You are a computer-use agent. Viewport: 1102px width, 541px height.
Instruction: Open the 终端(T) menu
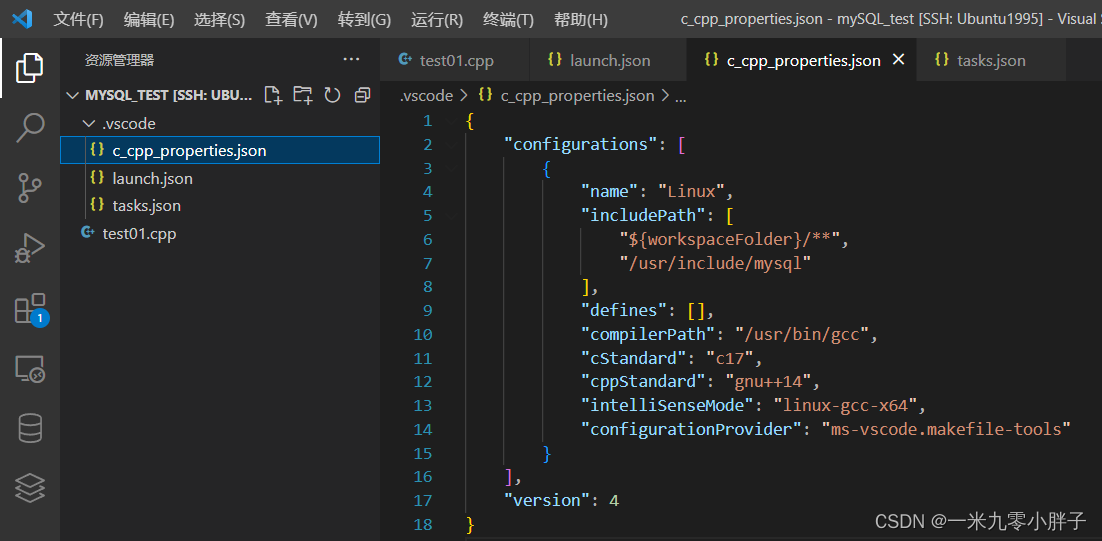[x=508, y=20]
